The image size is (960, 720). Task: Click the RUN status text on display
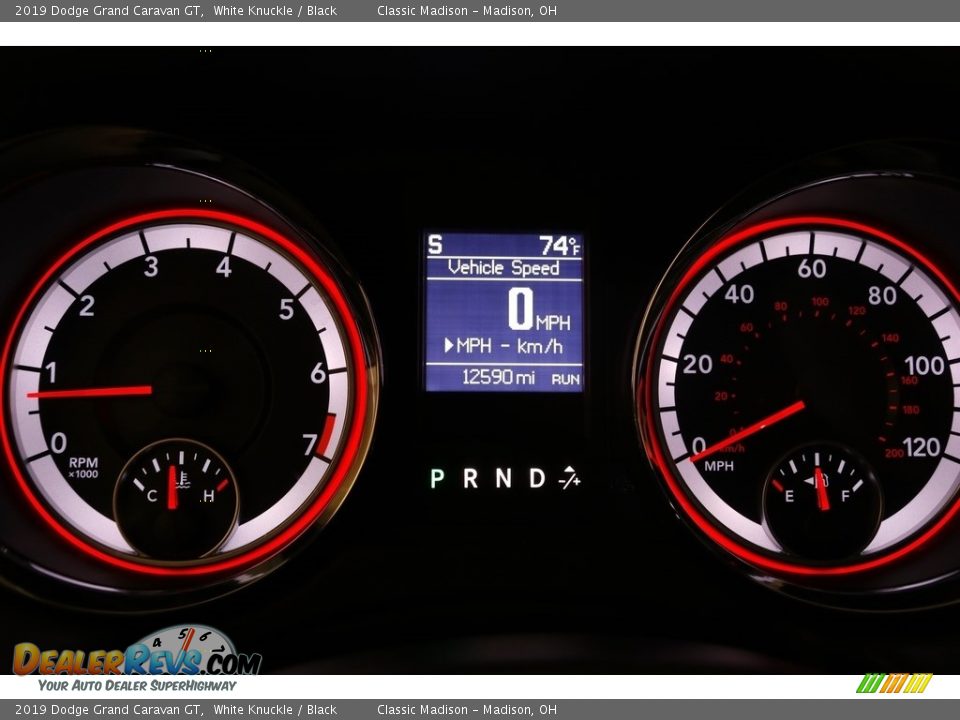pos(565,379)
